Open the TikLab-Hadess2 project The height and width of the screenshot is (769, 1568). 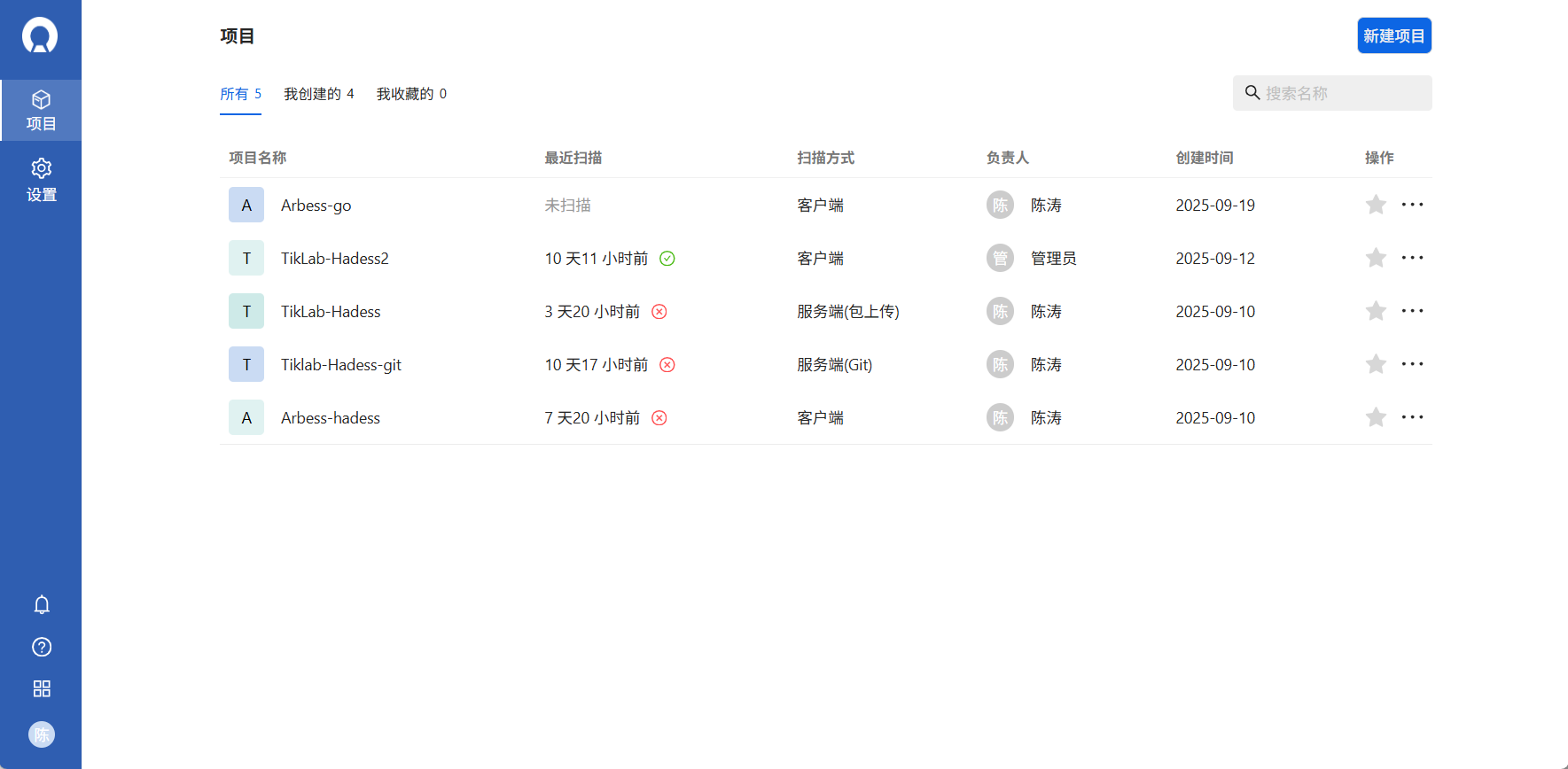click(334, 258)
